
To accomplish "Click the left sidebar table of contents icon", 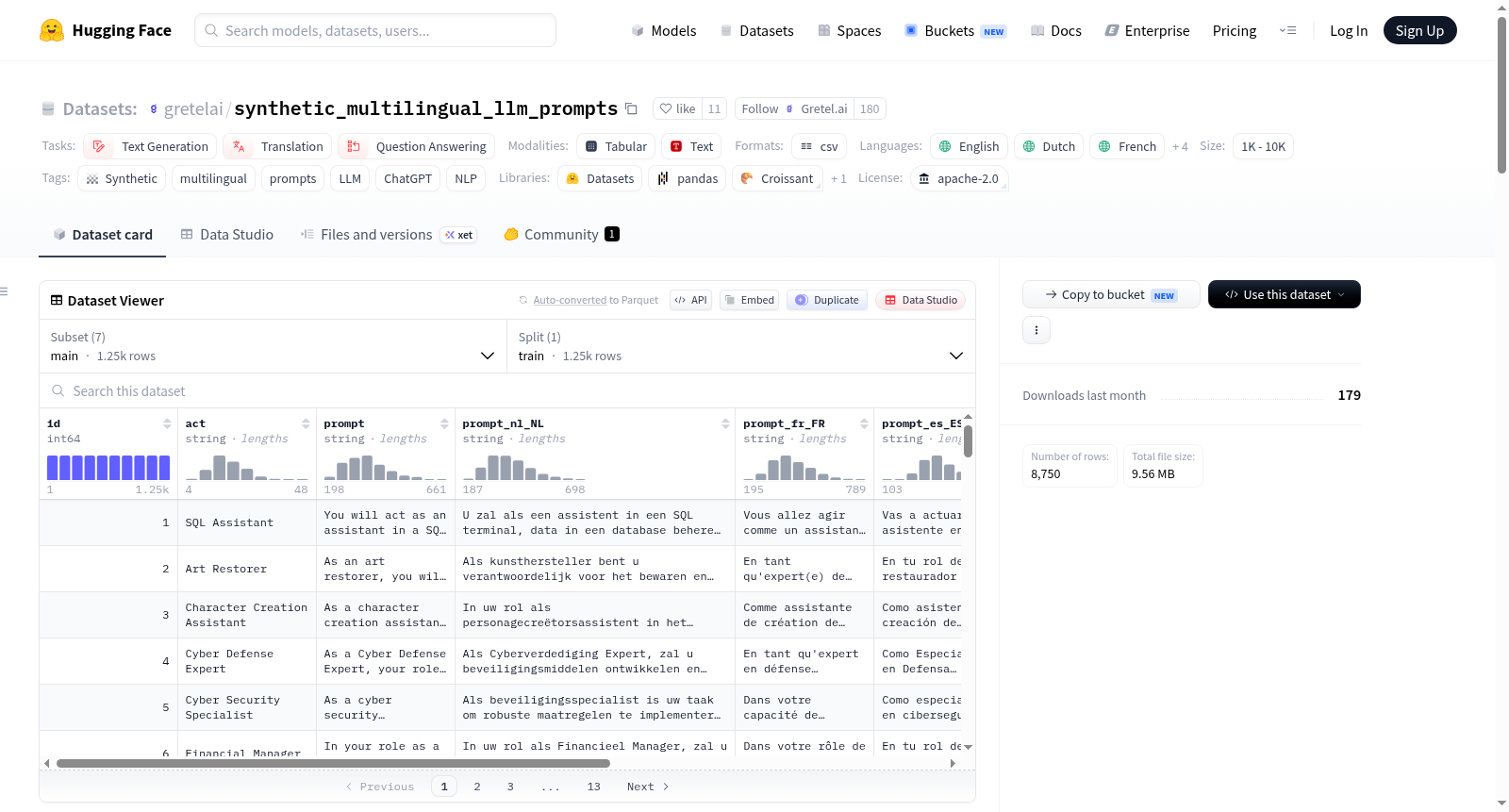I will coord(4,291).
